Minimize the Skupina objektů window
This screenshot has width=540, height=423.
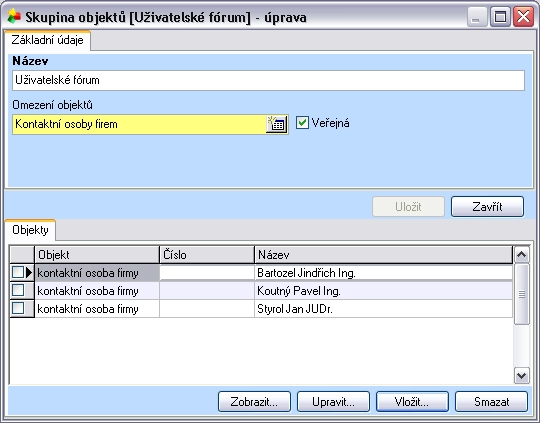477,16
